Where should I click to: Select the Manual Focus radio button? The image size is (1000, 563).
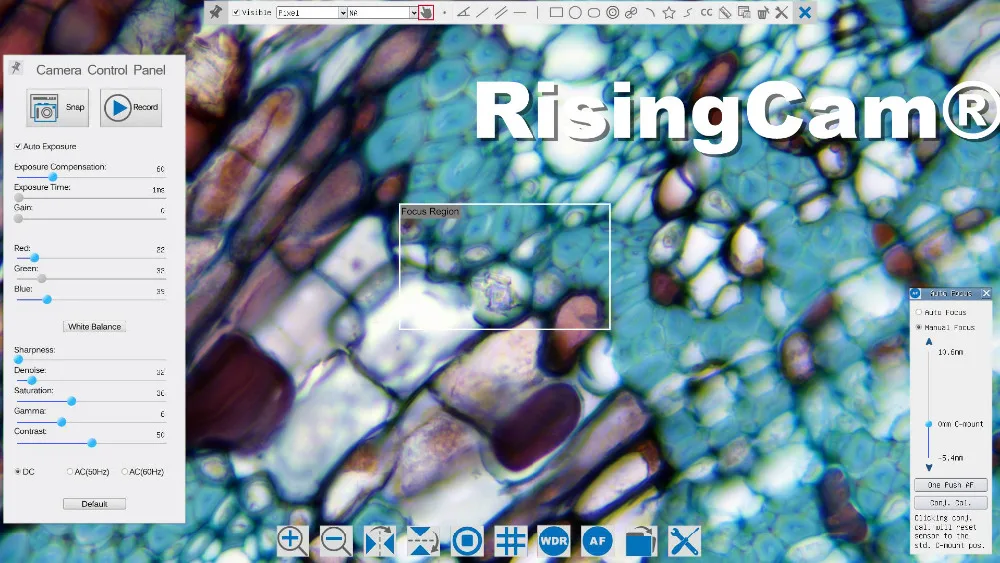point(919,327)
